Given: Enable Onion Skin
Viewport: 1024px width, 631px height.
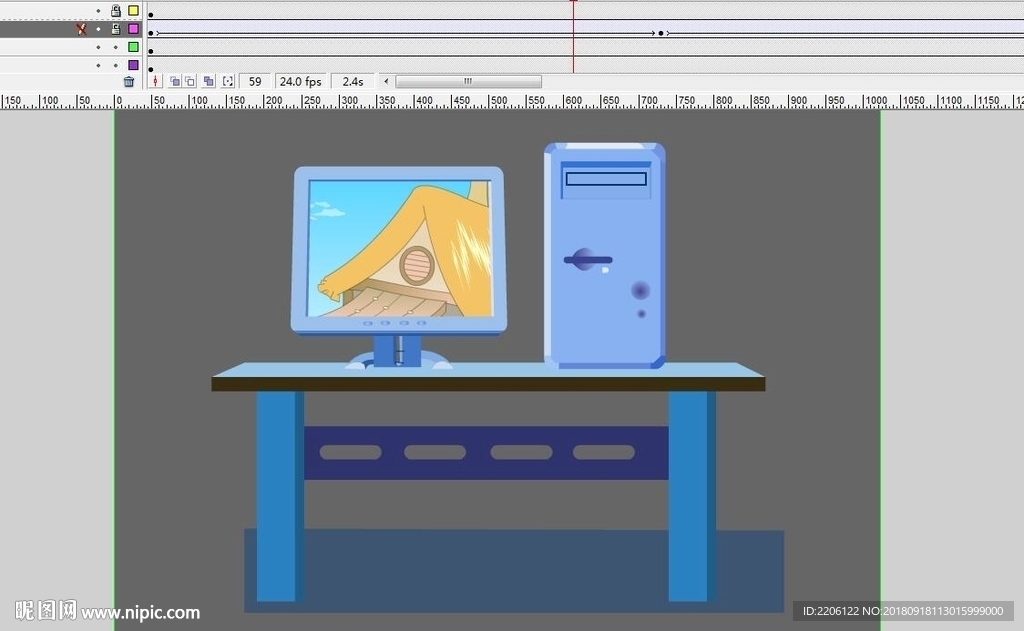Looking at the screenshot, I should pos(174,82).
